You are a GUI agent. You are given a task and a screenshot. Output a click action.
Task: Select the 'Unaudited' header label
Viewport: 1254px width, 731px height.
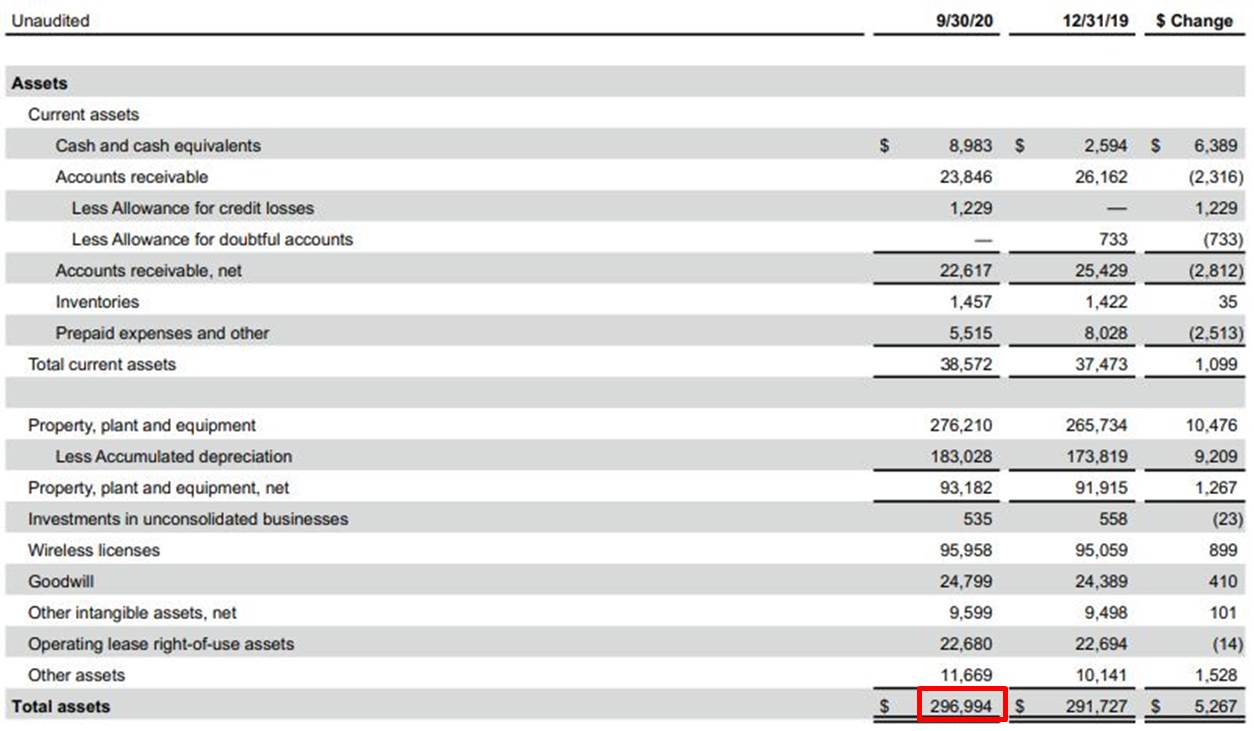50,20
